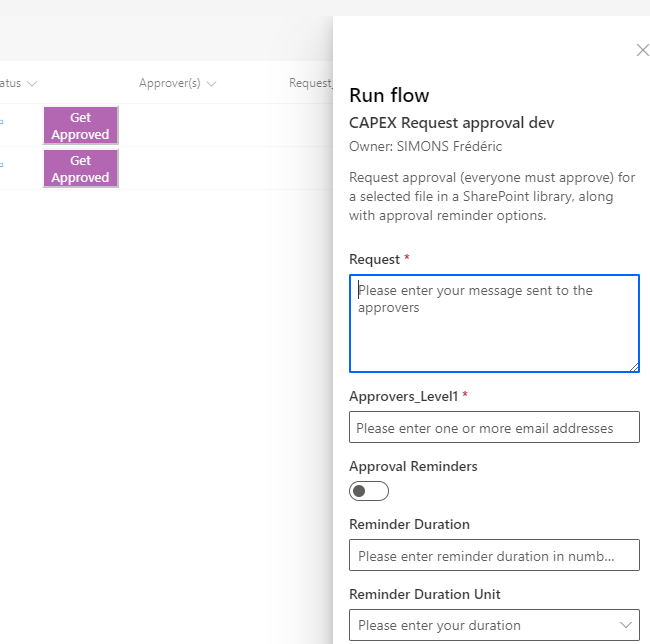Open the Status column dropdown chevron

coord(32,84)
